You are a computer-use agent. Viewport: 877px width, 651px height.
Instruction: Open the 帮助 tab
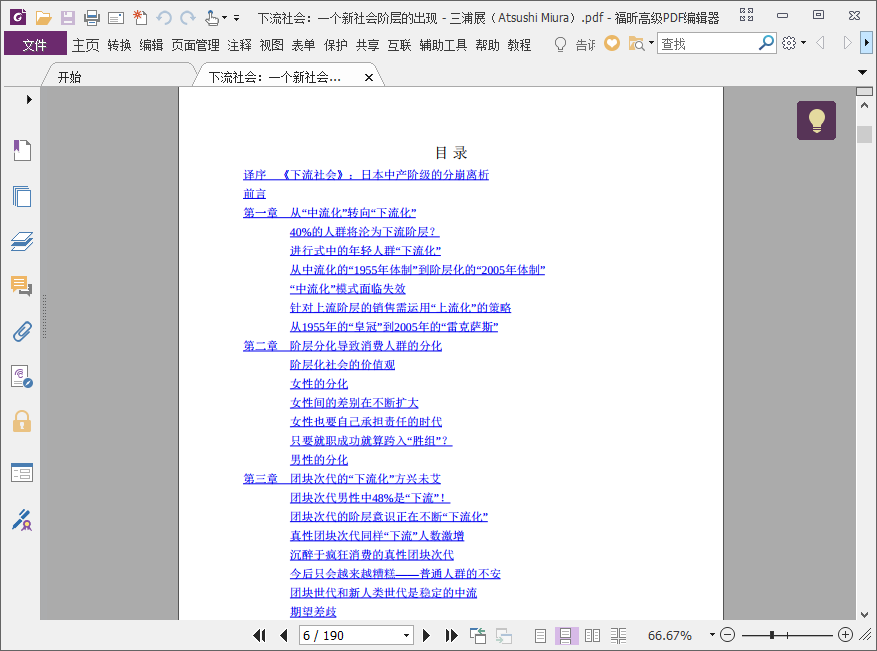pos(487,45)
